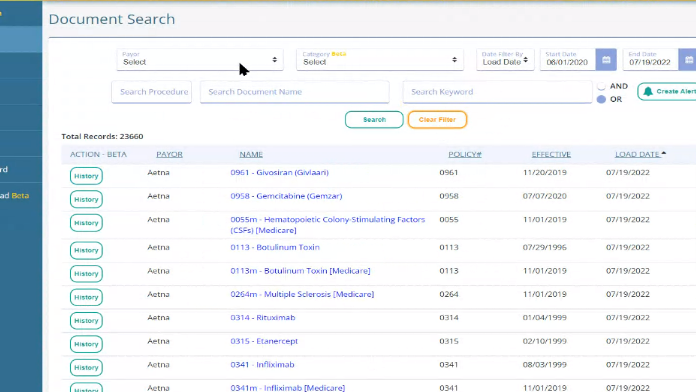Click the Load Date sort arrow
Image resolution: width=696 pixels, height=392 pixels.
coord(664,153)
